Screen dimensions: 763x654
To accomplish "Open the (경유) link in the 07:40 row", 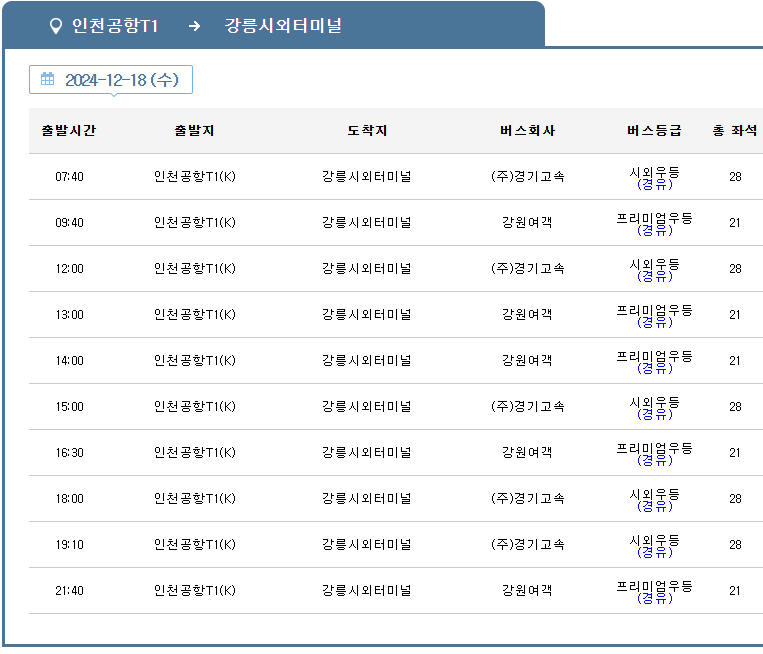I will point(654,184).
